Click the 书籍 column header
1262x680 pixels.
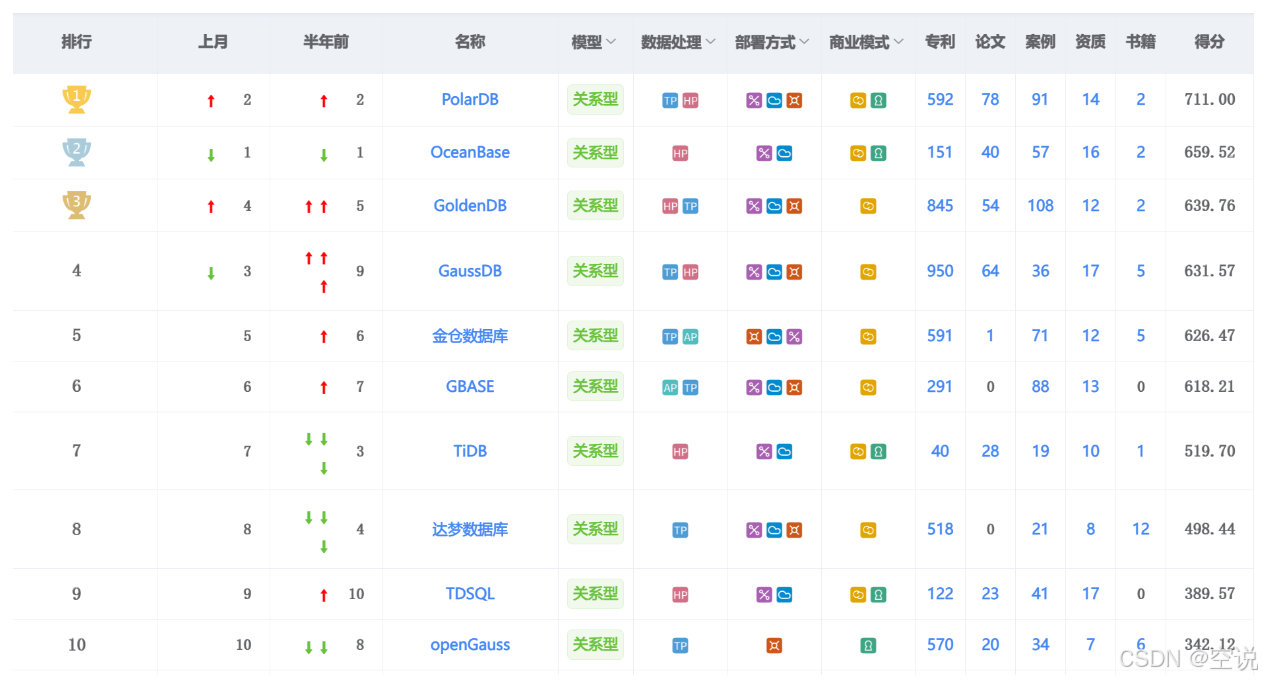(x=1140, y=42)
